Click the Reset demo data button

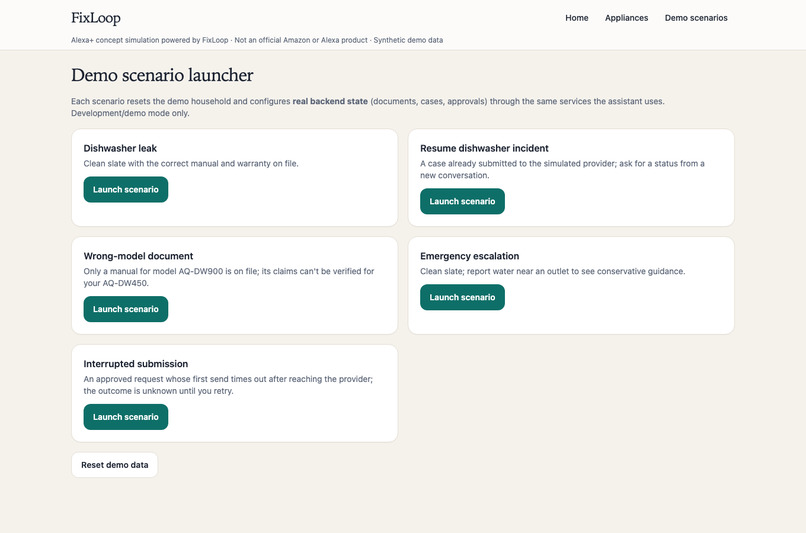[x=115, y=465]
